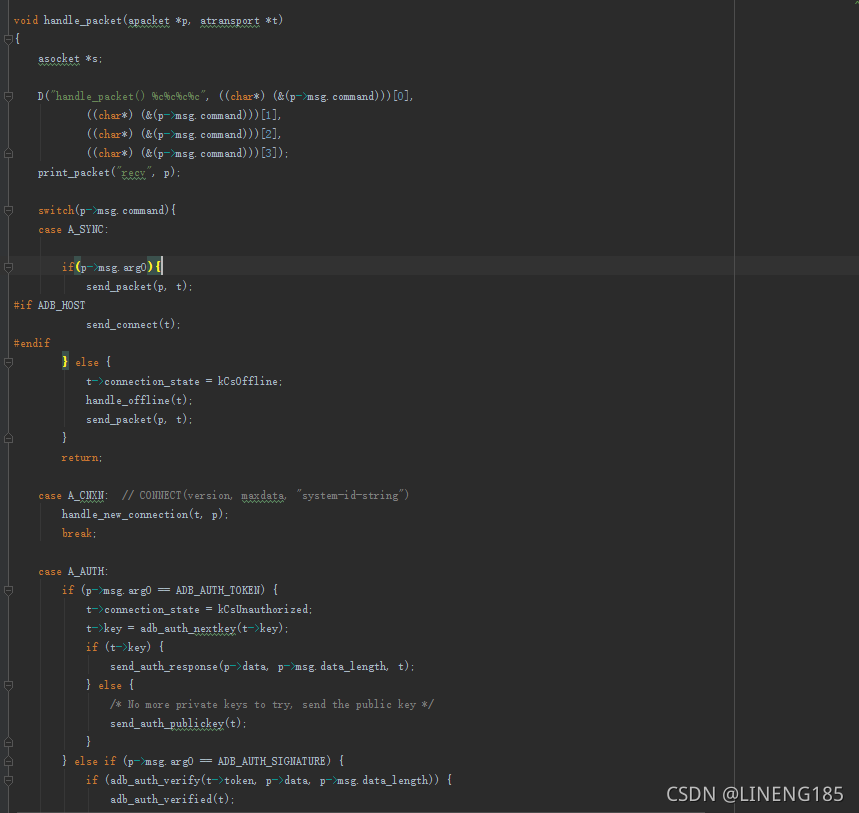Click 'p->msg.data_length' in send_auth_response arguments
Viewport: 859px width, 813px height.
pyautogui.click(x=332, y=666)
